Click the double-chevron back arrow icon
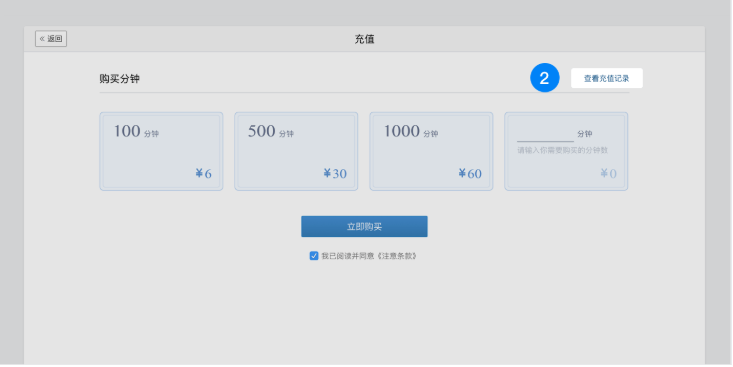733x367 pixels. [42, 39]
